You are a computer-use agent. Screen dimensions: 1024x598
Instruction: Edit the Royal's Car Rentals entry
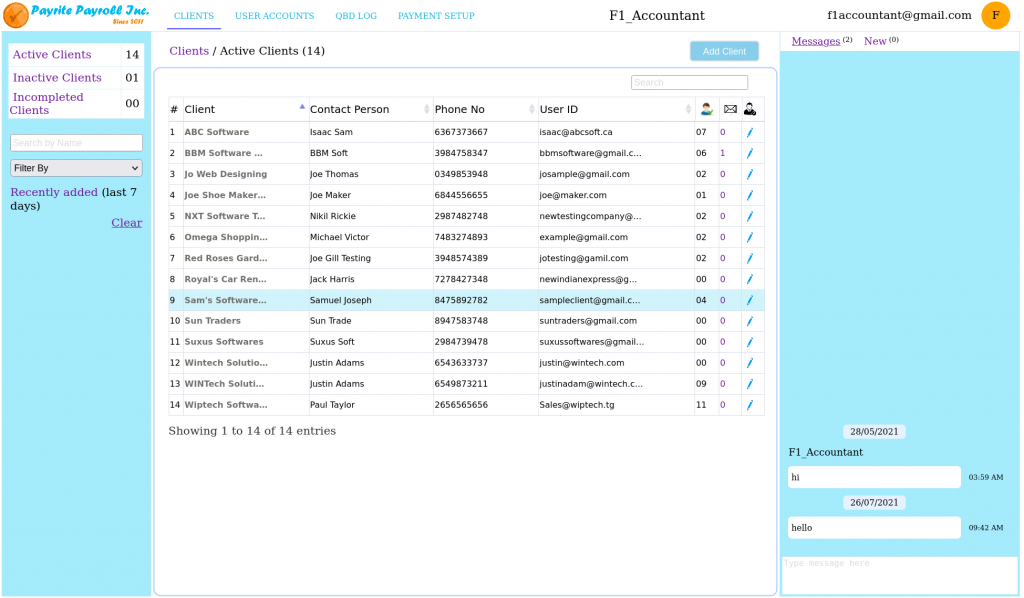pos(750,278)
